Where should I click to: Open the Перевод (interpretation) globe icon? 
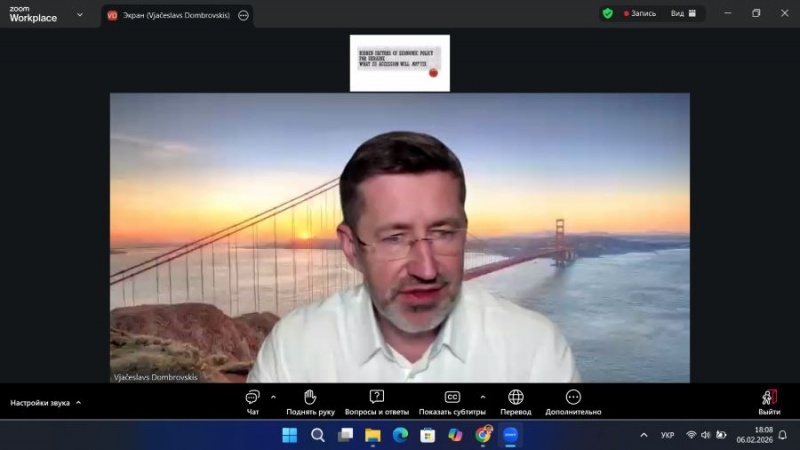516,398
